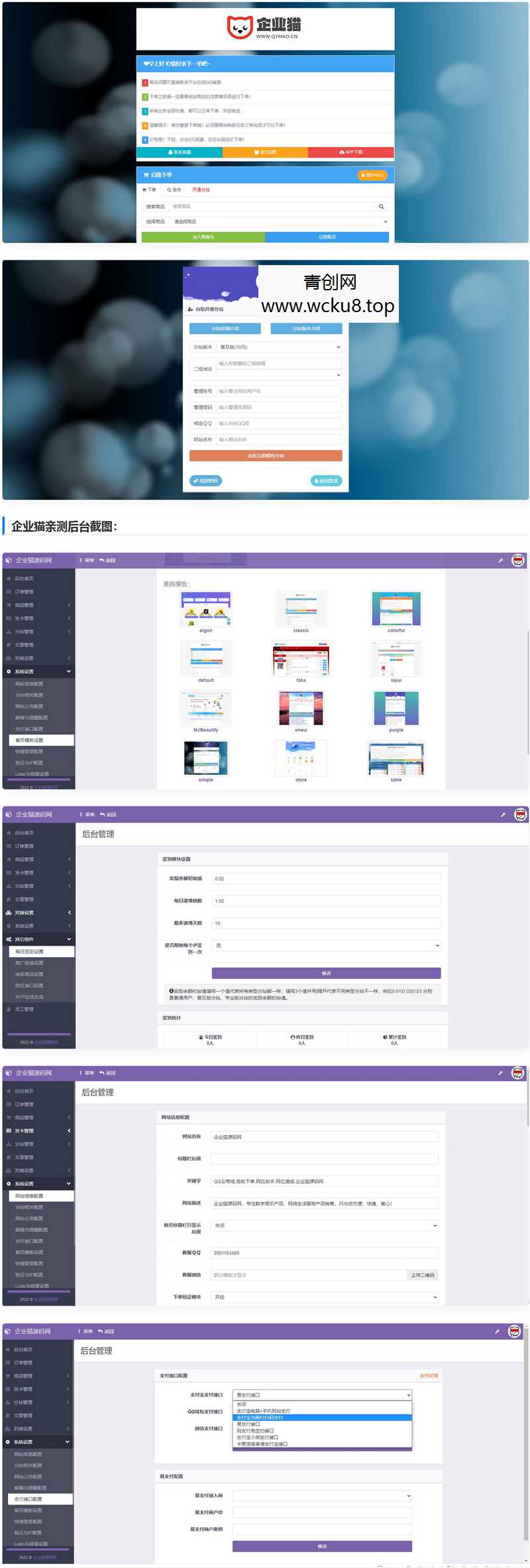
Task: Click the red APP下载 button
Action: point(351,152)
